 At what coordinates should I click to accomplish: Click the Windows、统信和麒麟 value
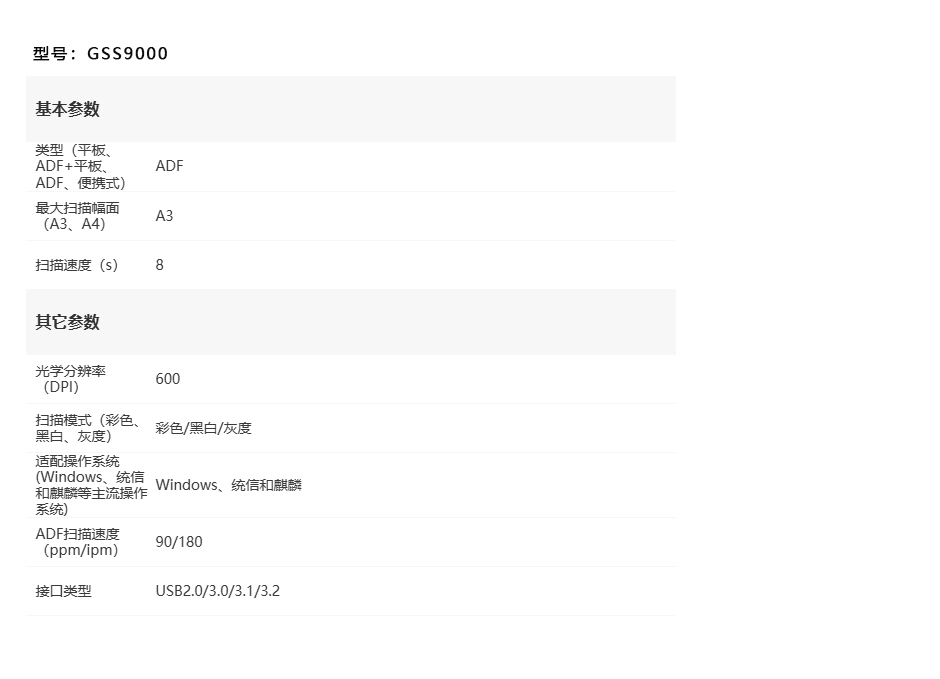(x=229, y=485)
